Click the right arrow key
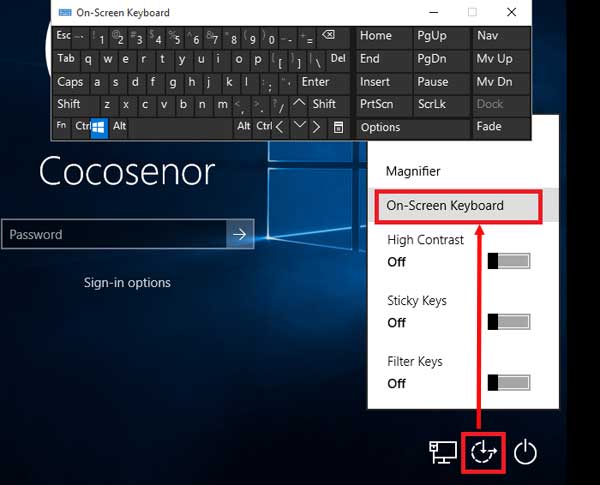 click(x=316, y=127)
